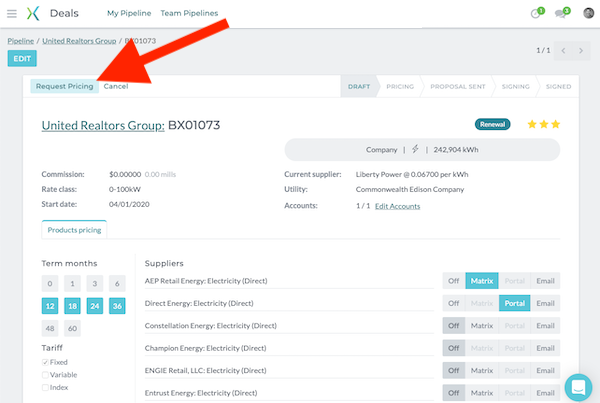Set Constellation Energy to Email

click(545, 326)
